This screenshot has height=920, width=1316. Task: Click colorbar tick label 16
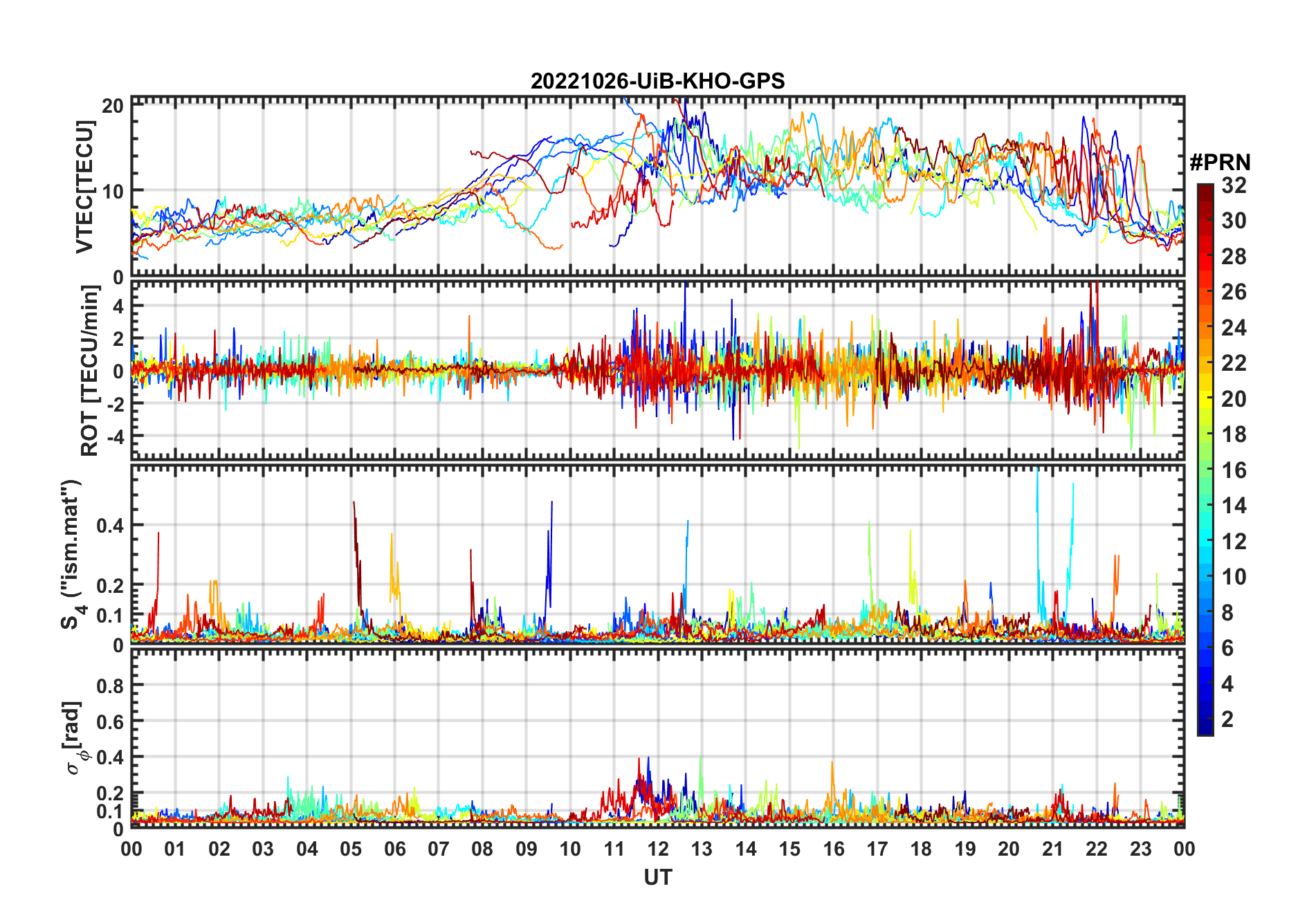click(1234, 470)
